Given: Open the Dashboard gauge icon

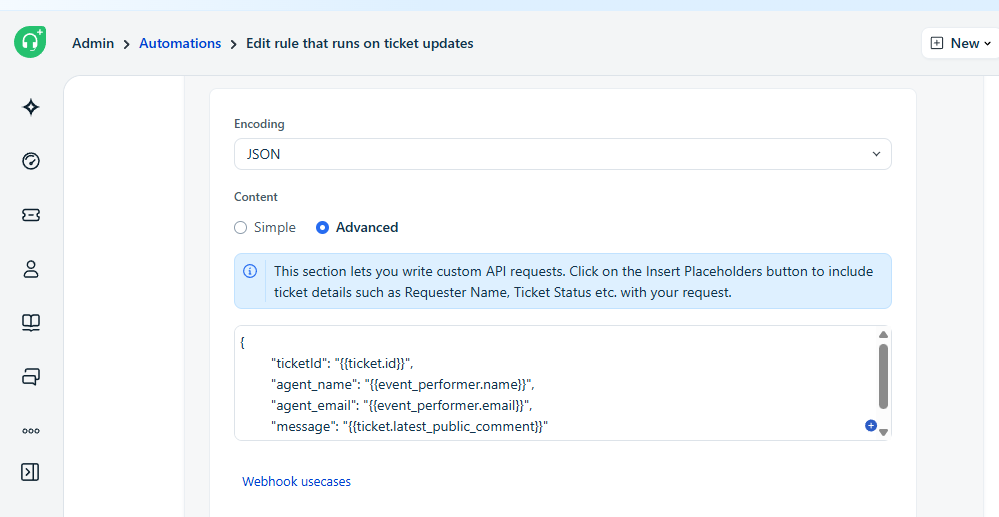Looking at the screenshot, I should [x=31, y=161].
